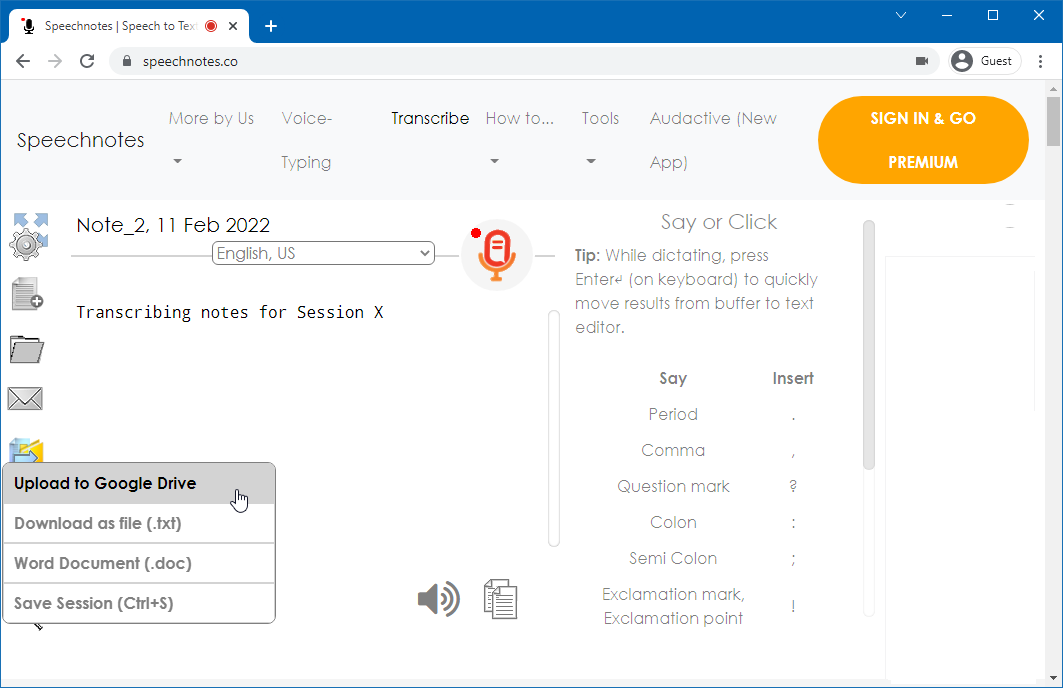Click the copy-to-clipboard icon below editor
This screenshot has height=688, width=1063.
[x=500, y=599]
